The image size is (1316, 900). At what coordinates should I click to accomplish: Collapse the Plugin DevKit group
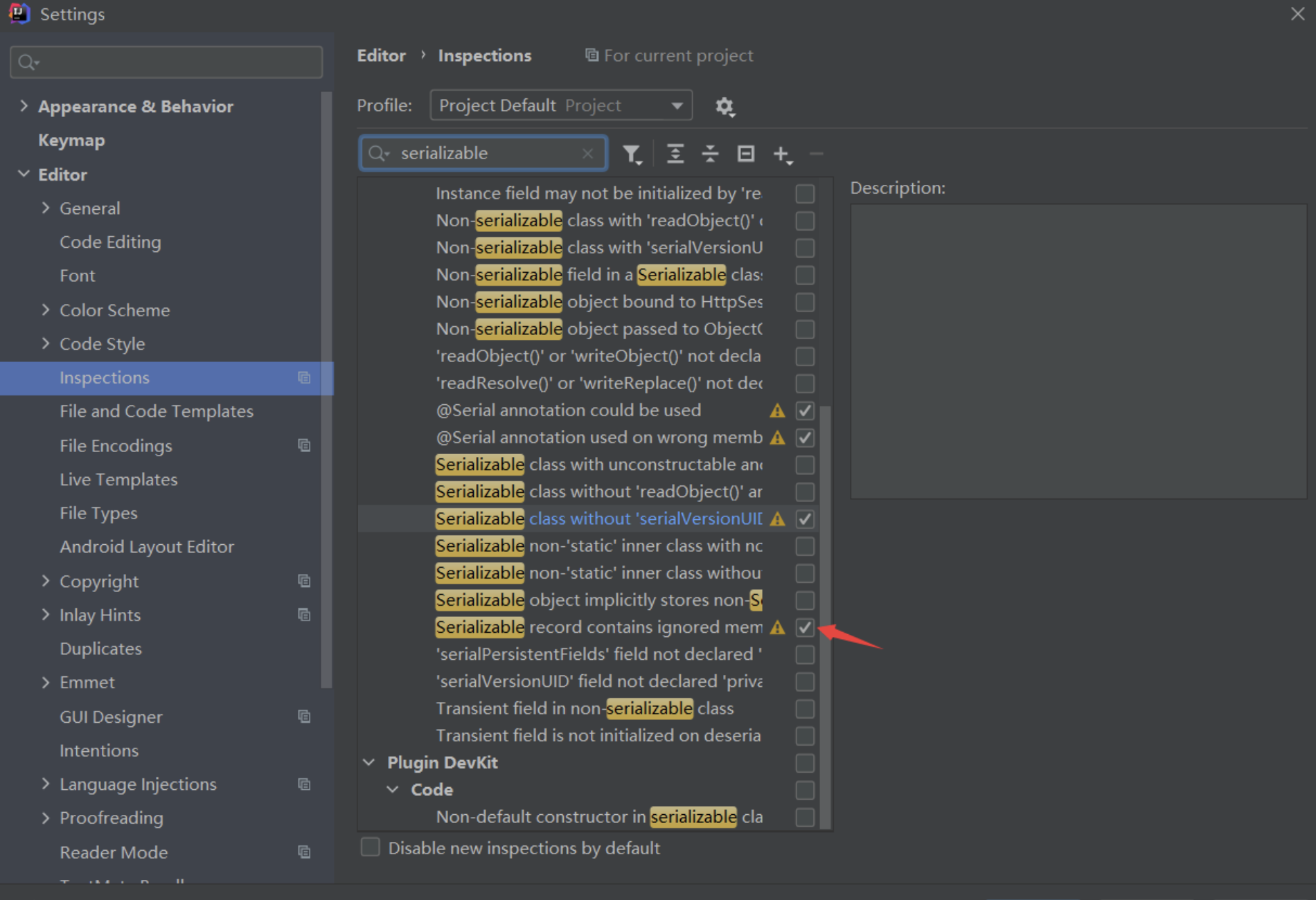point(369,762)
